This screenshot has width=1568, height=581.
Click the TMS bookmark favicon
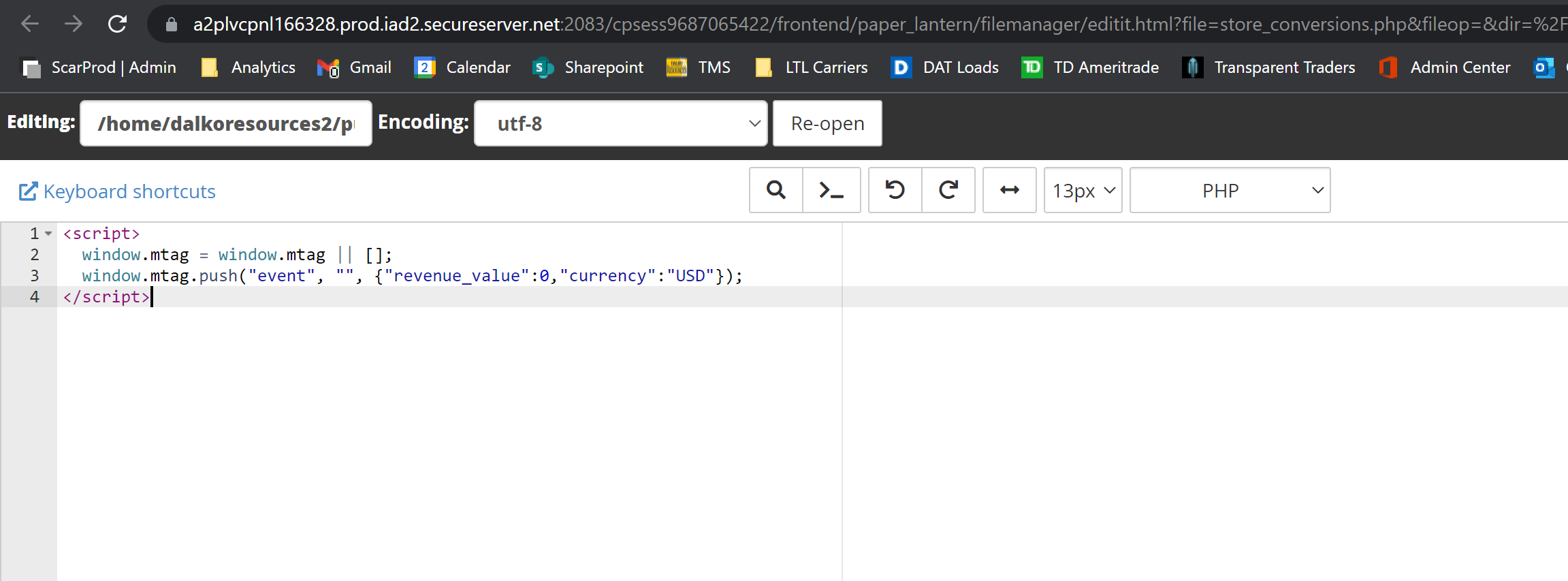[676, 67]
